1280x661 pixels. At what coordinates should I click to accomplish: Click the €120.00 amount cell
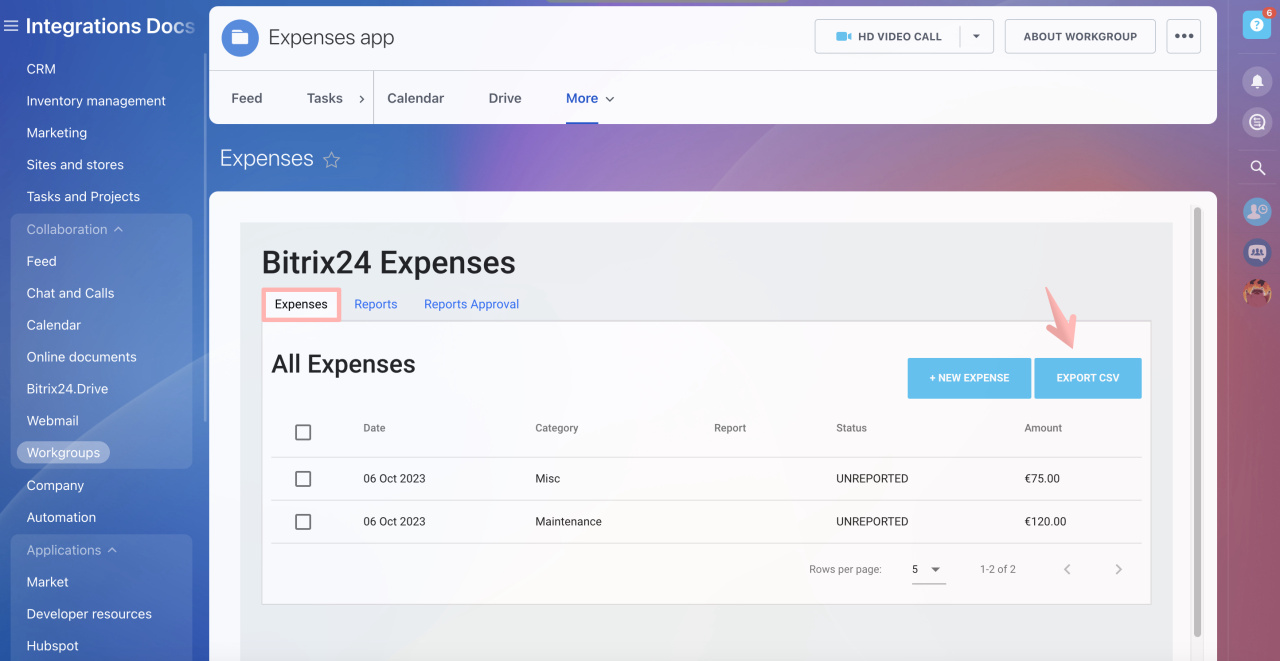click(x=1045, y=522)
